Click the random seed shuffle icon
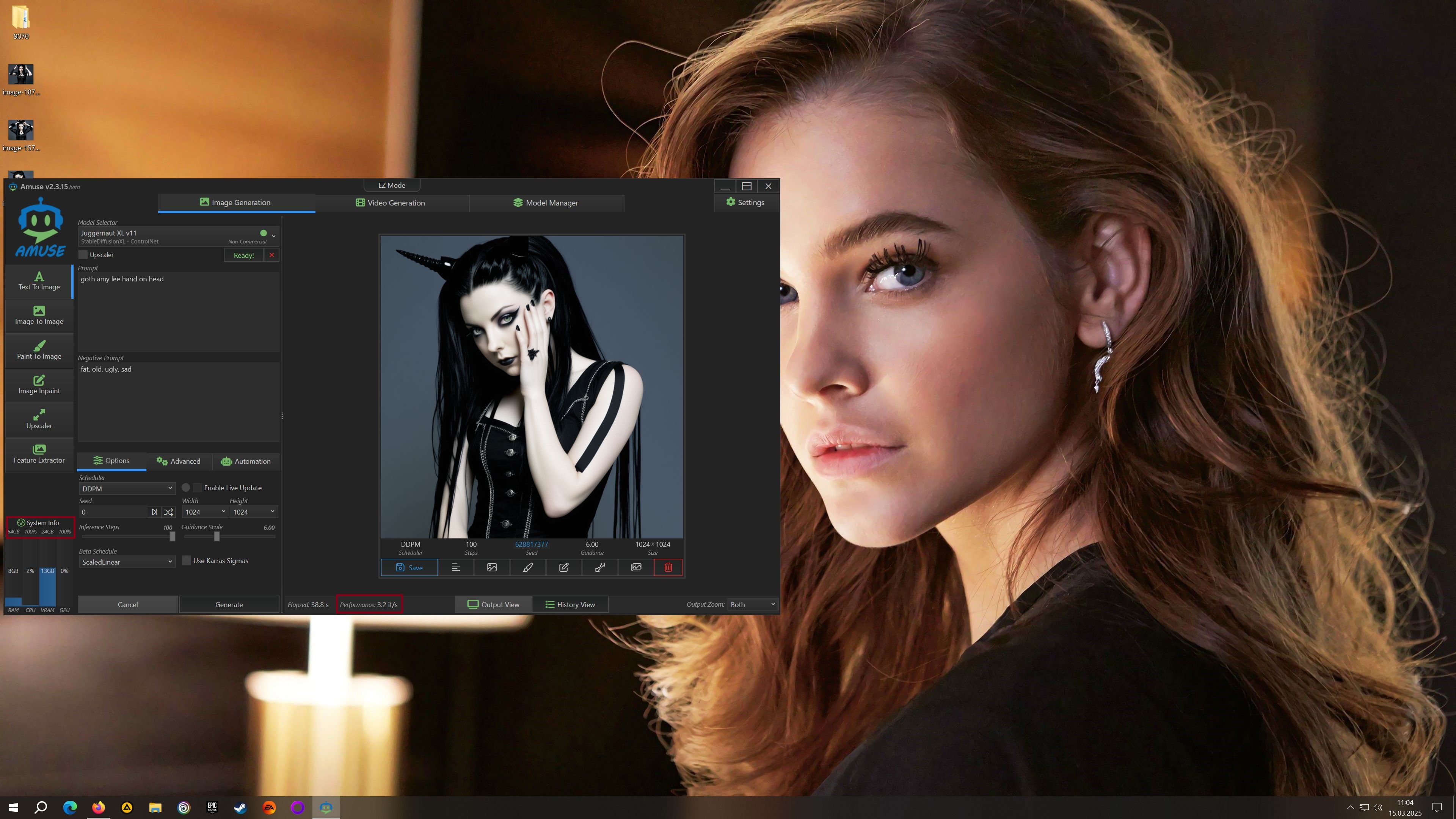Image resolution: width=1456 pixels, height=819 pixels. click(x=168, y=512)
